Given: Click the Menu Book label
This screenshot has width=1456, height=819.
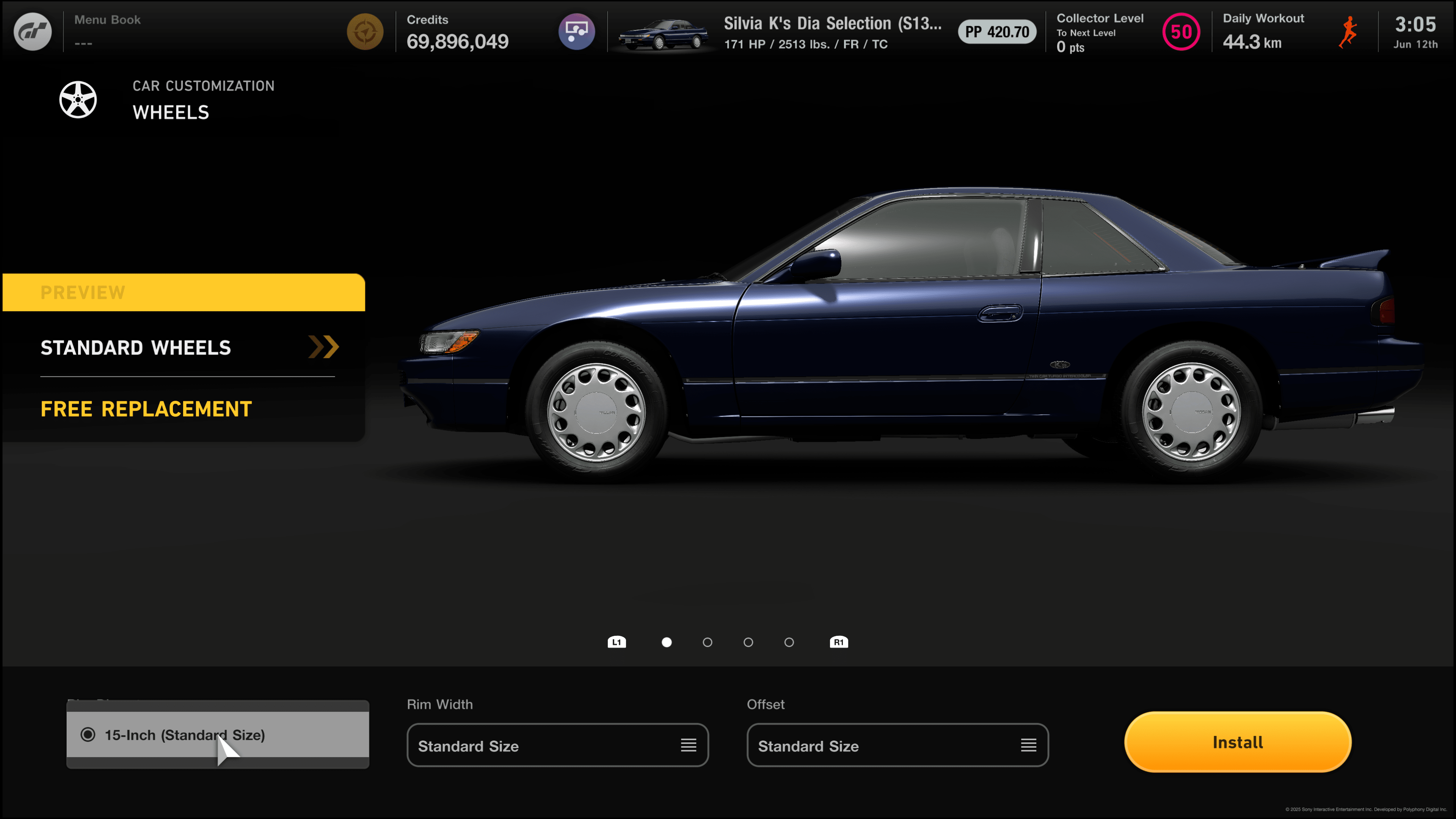Looking at the screenshot, I should (107, 20).
